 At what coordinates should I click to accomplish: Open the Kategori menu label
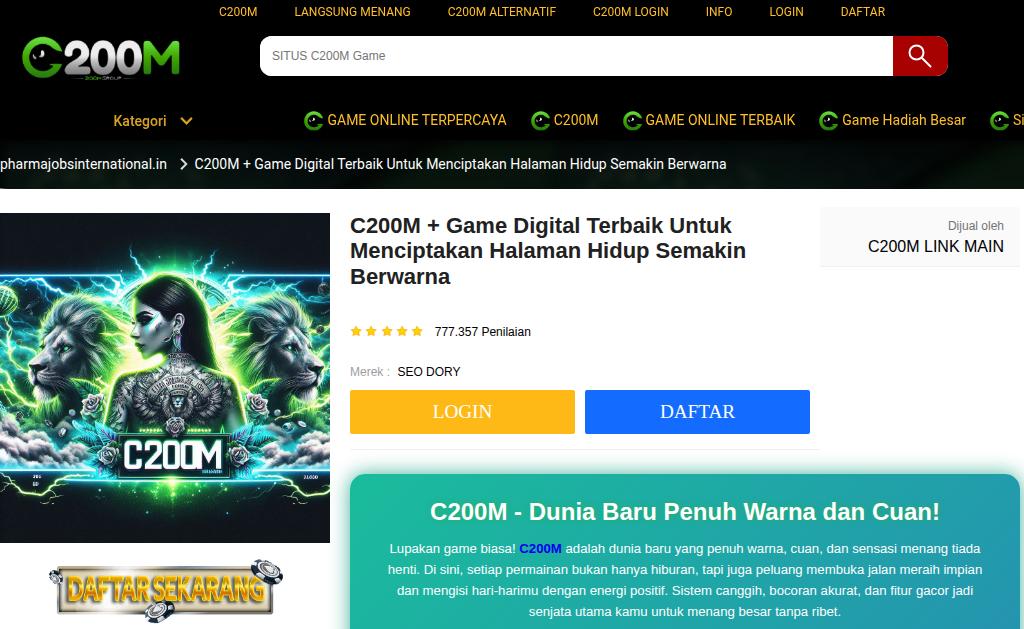click(140, 121)
